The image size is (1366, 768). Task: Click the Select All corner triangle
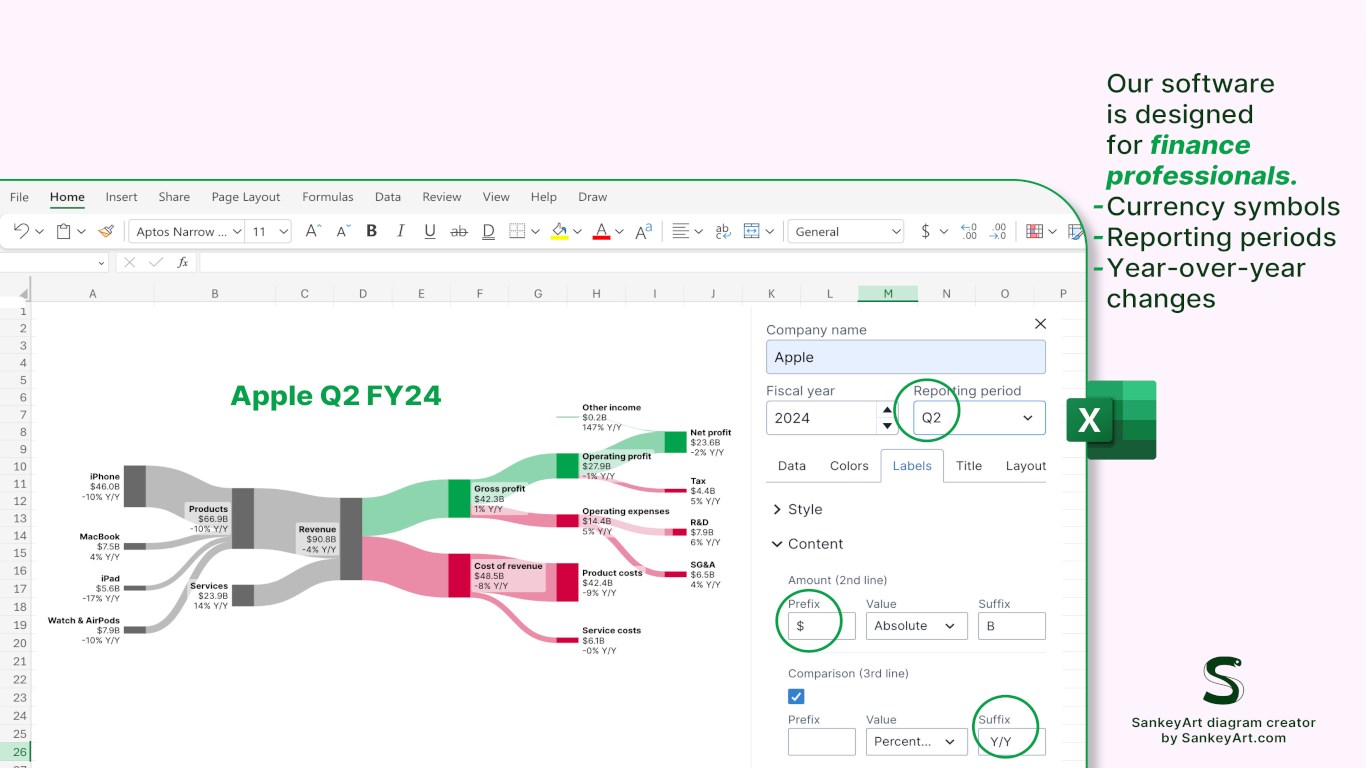[x=24, y=294]
